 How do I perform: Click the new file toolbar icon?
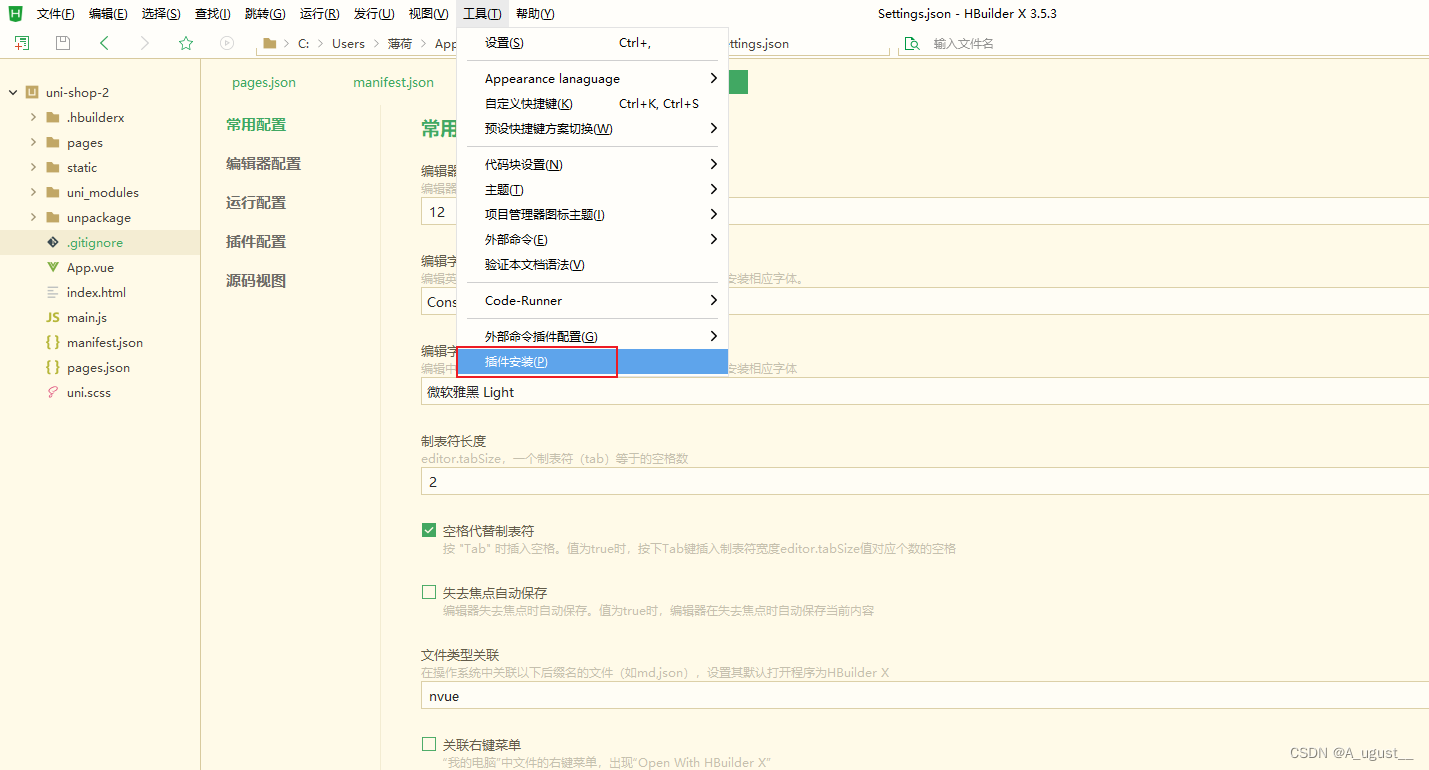(x=22, y=43)
